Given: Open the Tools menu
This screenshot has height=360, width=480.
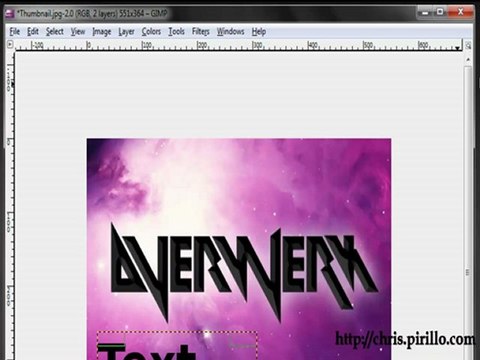Looking at the screenshot, I should click(176, 32).
